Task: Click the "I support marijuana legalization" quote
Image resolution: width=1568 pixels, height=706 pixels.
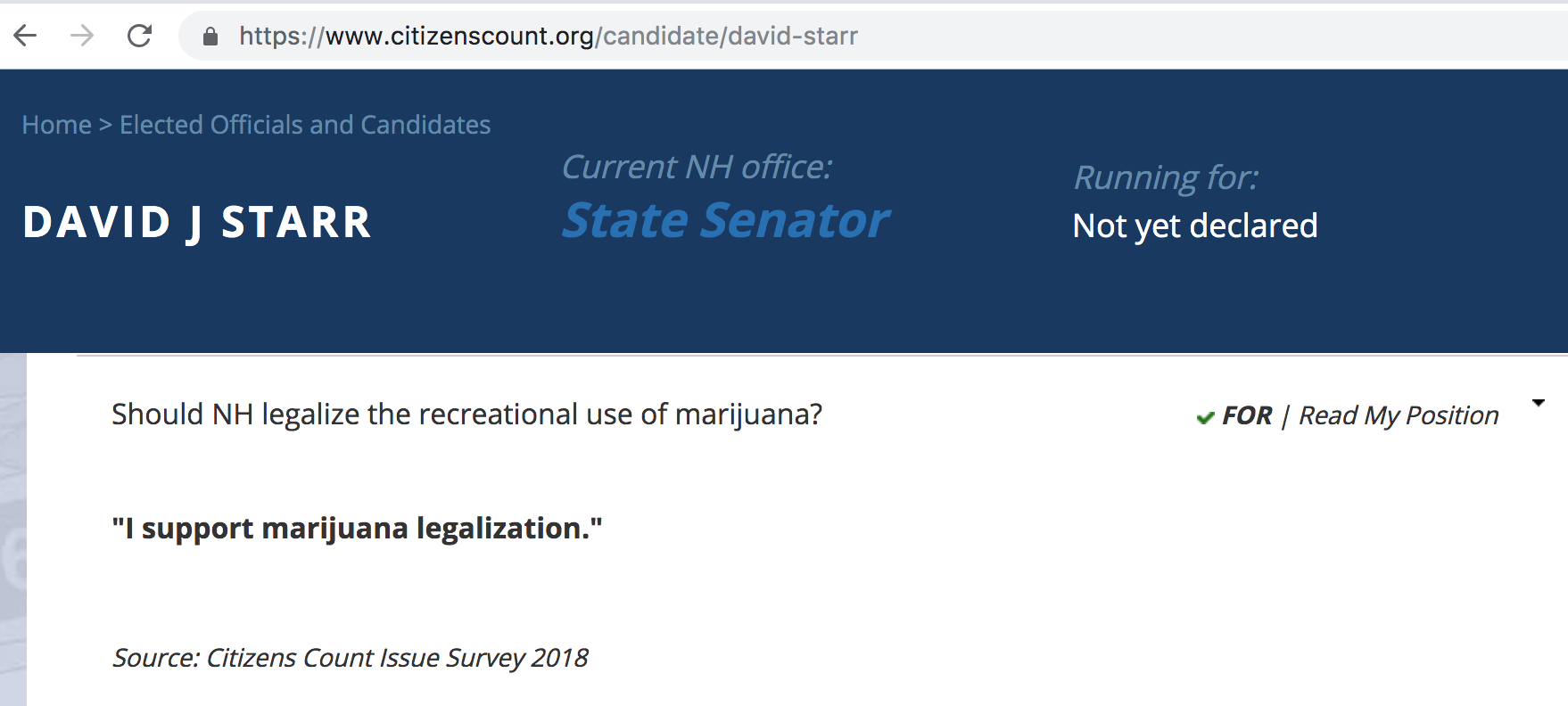Action: [357, 529]
